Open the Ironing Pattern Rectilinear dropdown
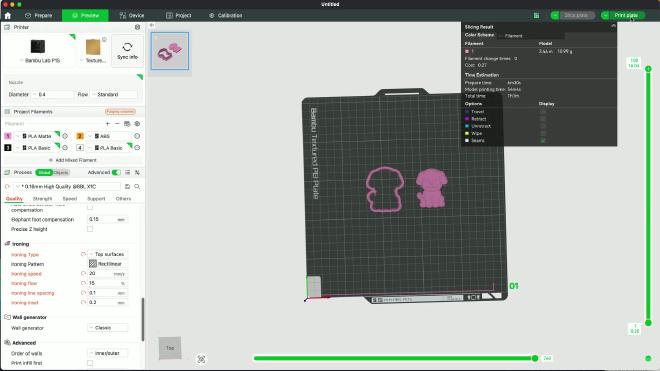The image size is (660, 371). tap(108, 264)
